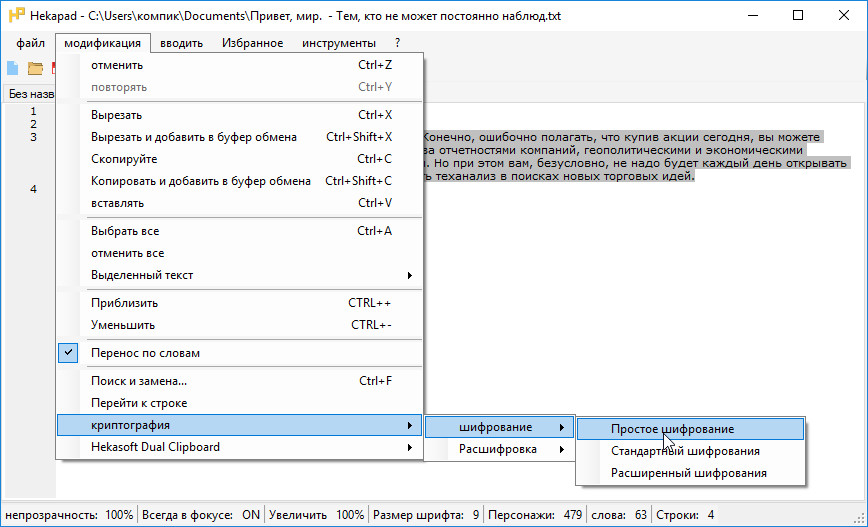
Task: Expand the Расшифровка submenu
Action: [x=500, y=450]
